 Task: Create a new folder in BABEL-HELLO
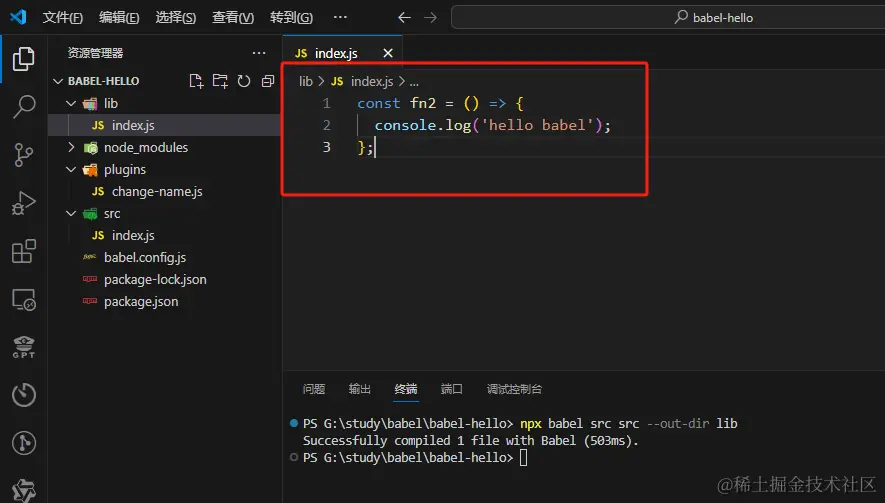pyautogui.click(x=220, y=81)
